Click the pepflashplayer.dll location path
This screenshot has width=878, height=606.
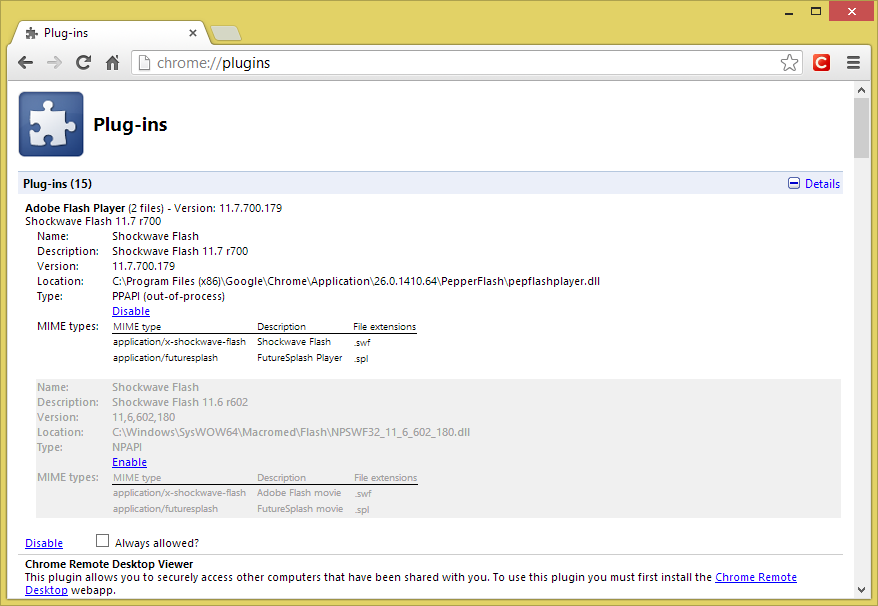pos(356,281)
